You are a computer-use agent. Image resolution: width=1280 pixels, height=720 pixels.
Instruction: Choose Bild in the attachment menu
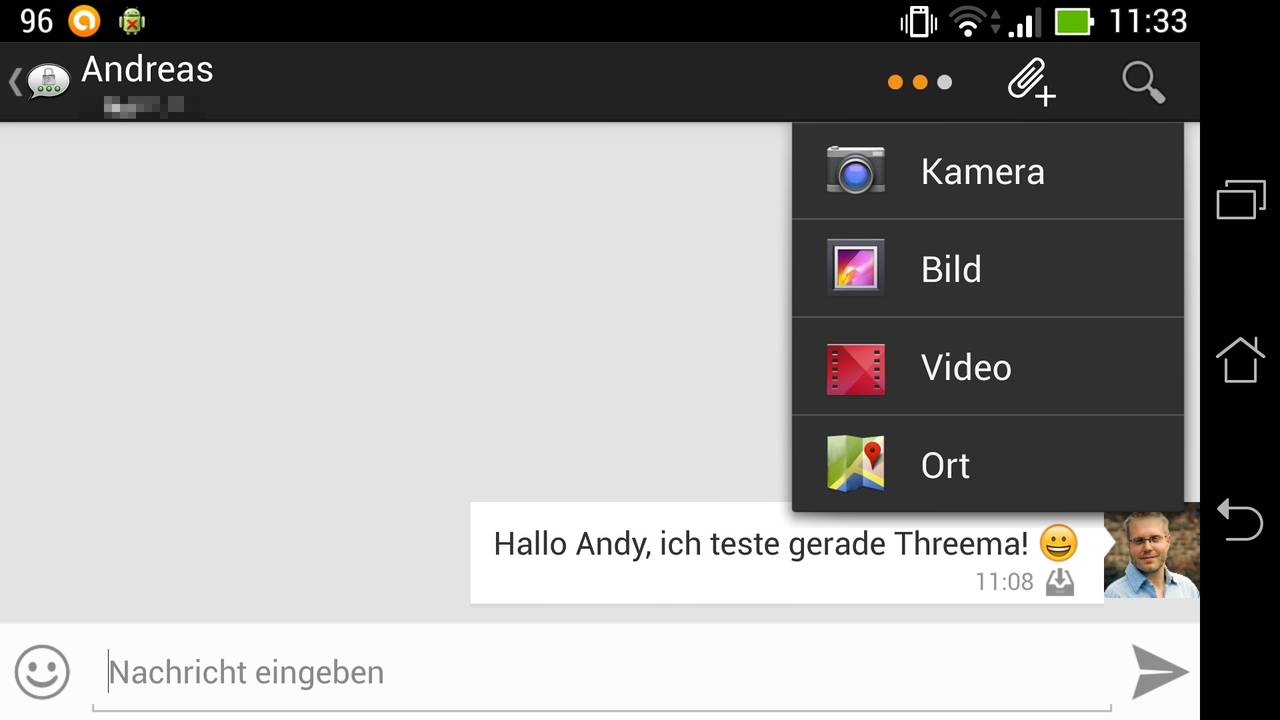[988, 269]
